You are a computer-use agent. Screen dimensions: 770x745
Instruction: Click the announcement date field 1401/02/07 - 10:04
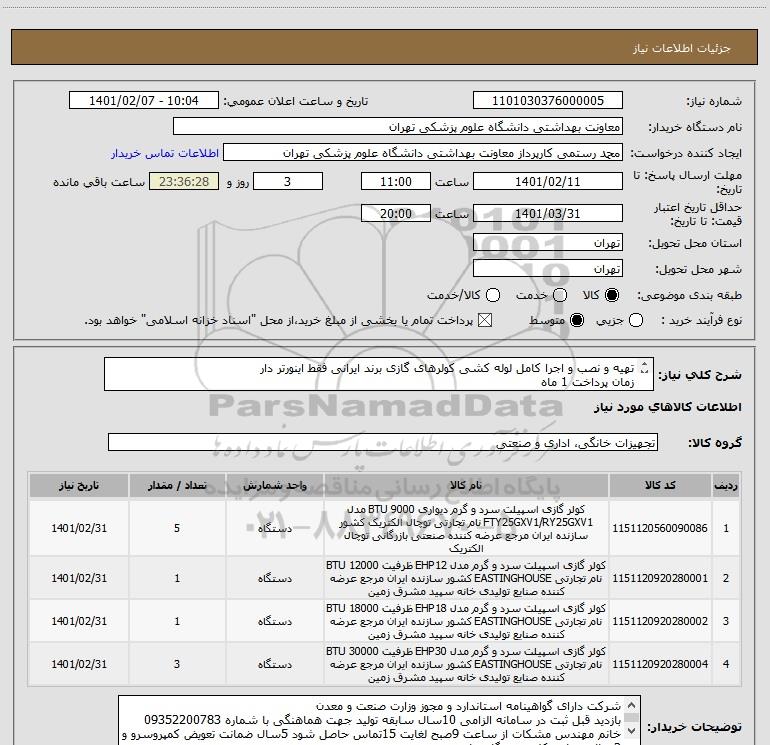(144, 101)
